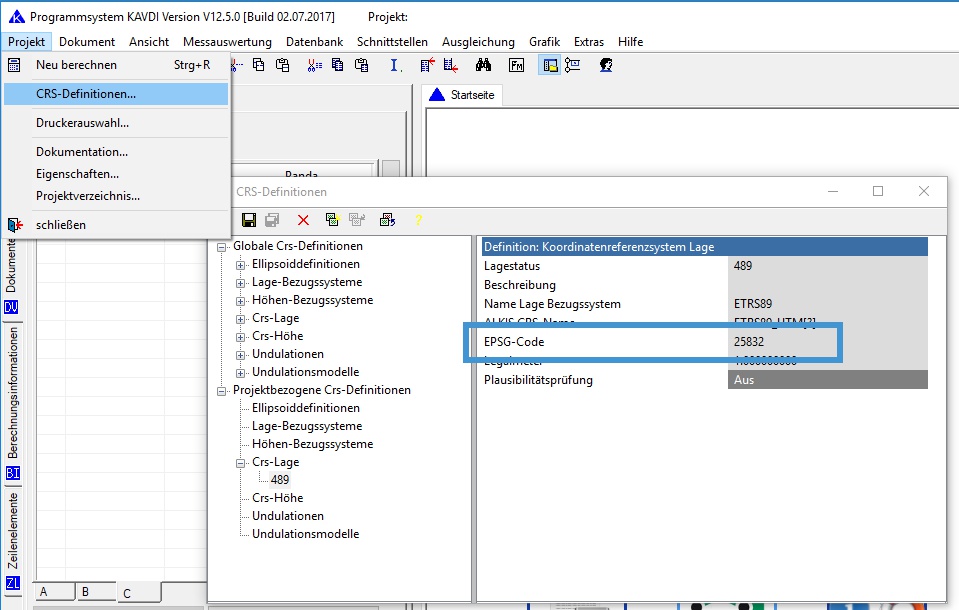
Task: Click the copy icon in main toolbar
Action: click(259, 65)
